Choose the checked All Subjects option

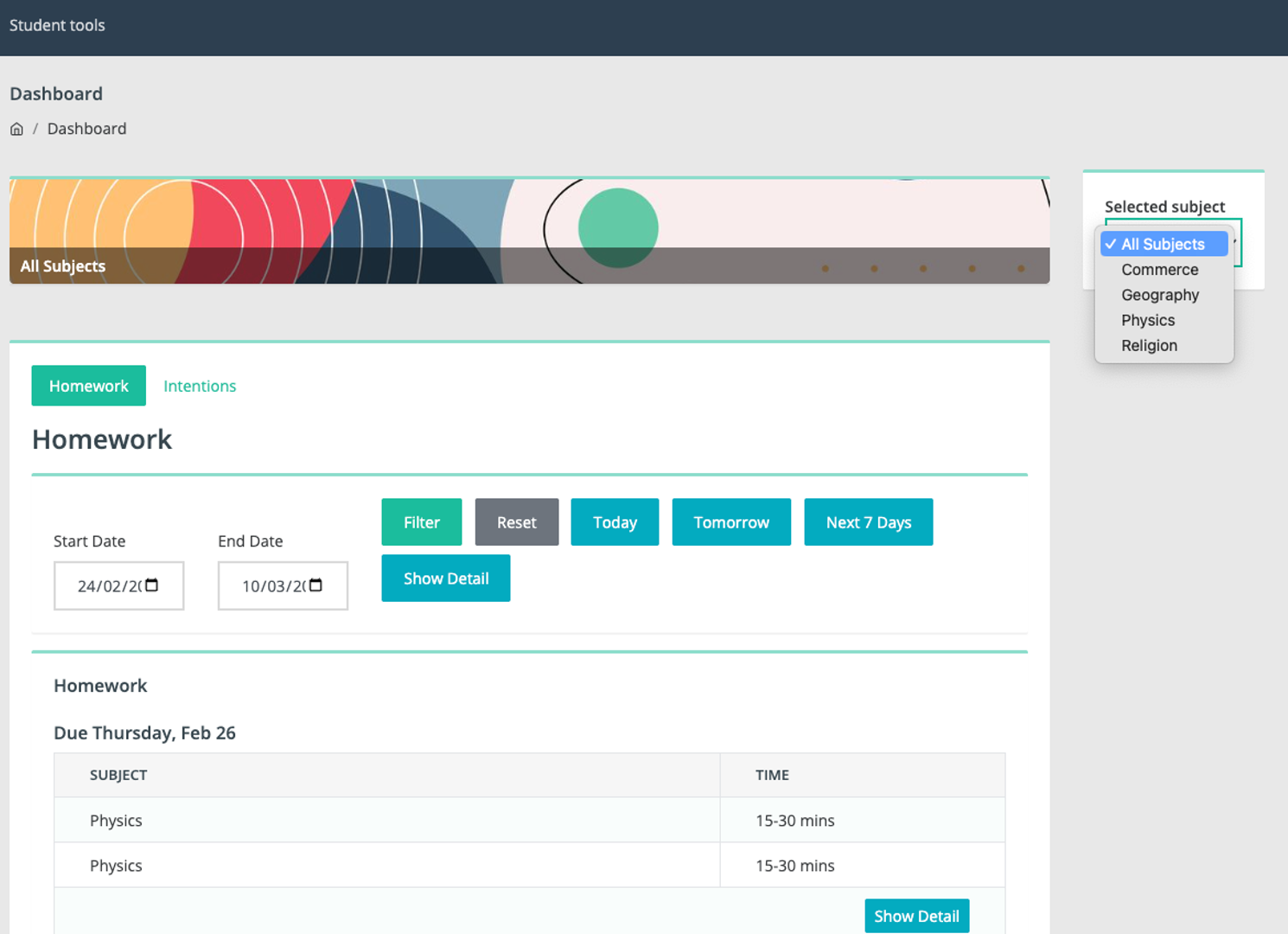(1163, 244)
